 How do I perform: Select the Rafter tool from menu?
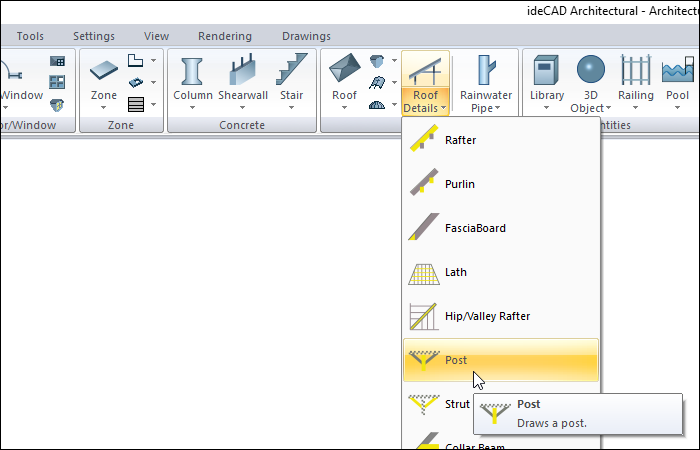(460, 140)
